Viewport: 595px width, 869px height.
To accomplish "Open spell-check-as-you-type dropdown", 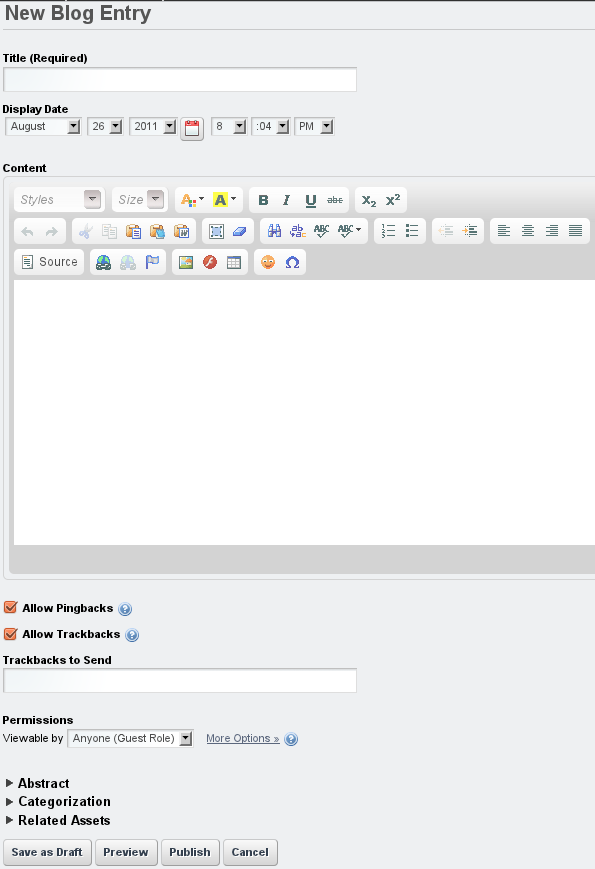I will (350, 231).
